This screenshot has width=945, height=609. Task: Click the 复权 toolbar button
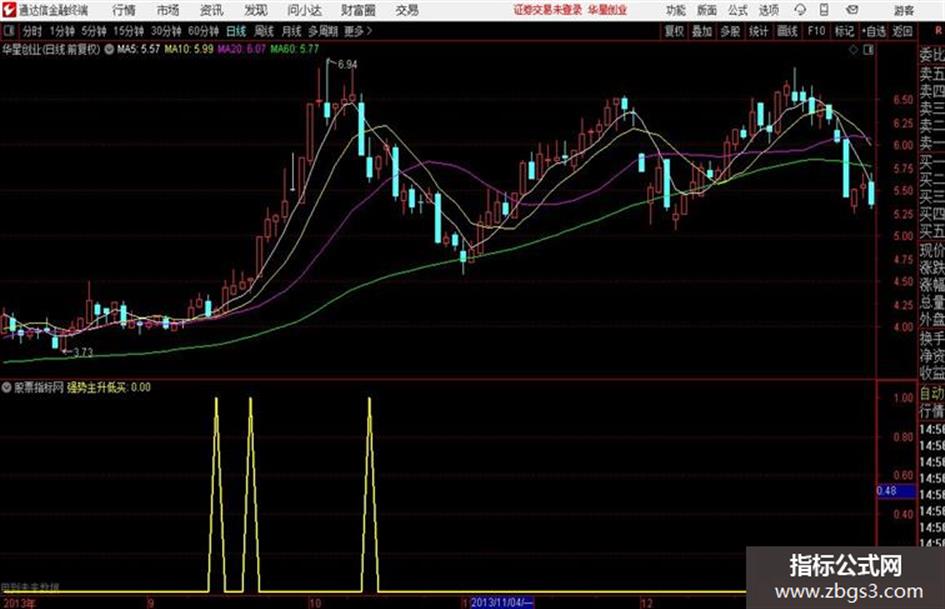coord(673,31)
